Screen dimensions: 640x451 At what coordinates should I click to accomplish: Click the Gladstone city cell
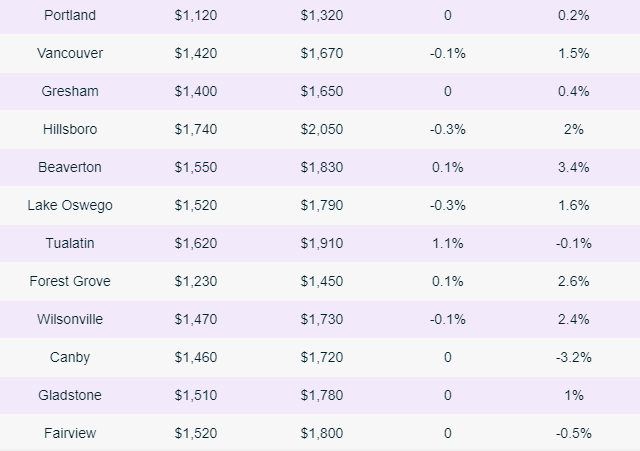(x=70, y=395)
